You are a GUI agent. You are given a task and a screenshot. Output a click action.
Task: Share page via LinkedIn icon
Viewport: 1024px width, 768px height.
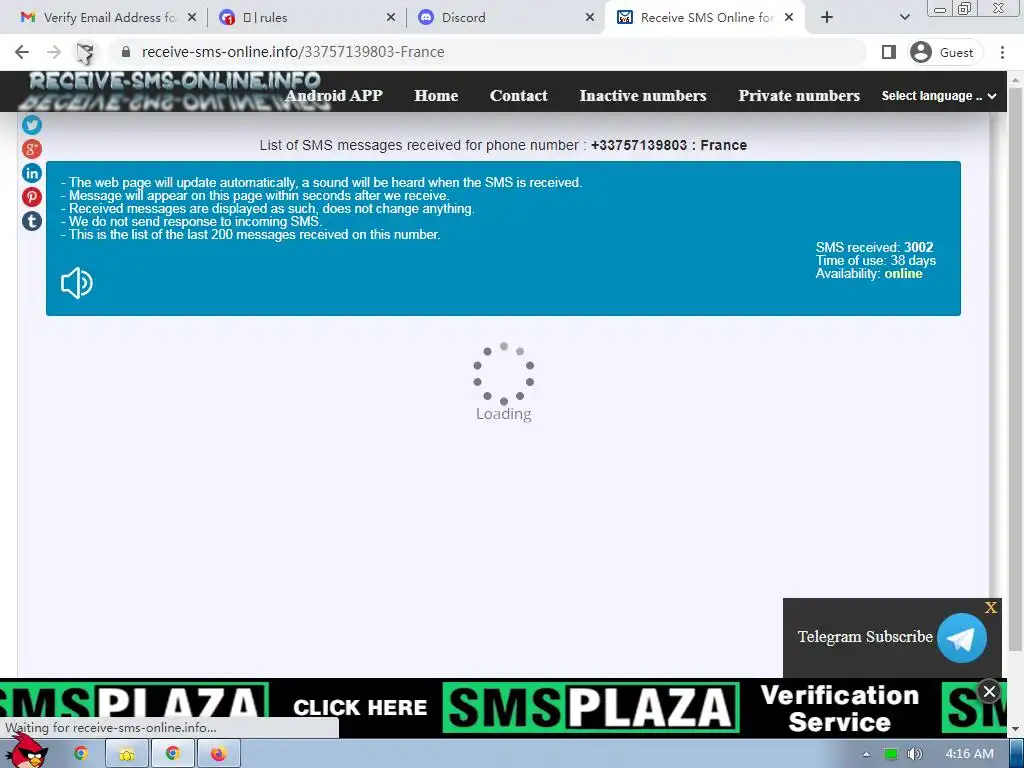pos(31,173)
